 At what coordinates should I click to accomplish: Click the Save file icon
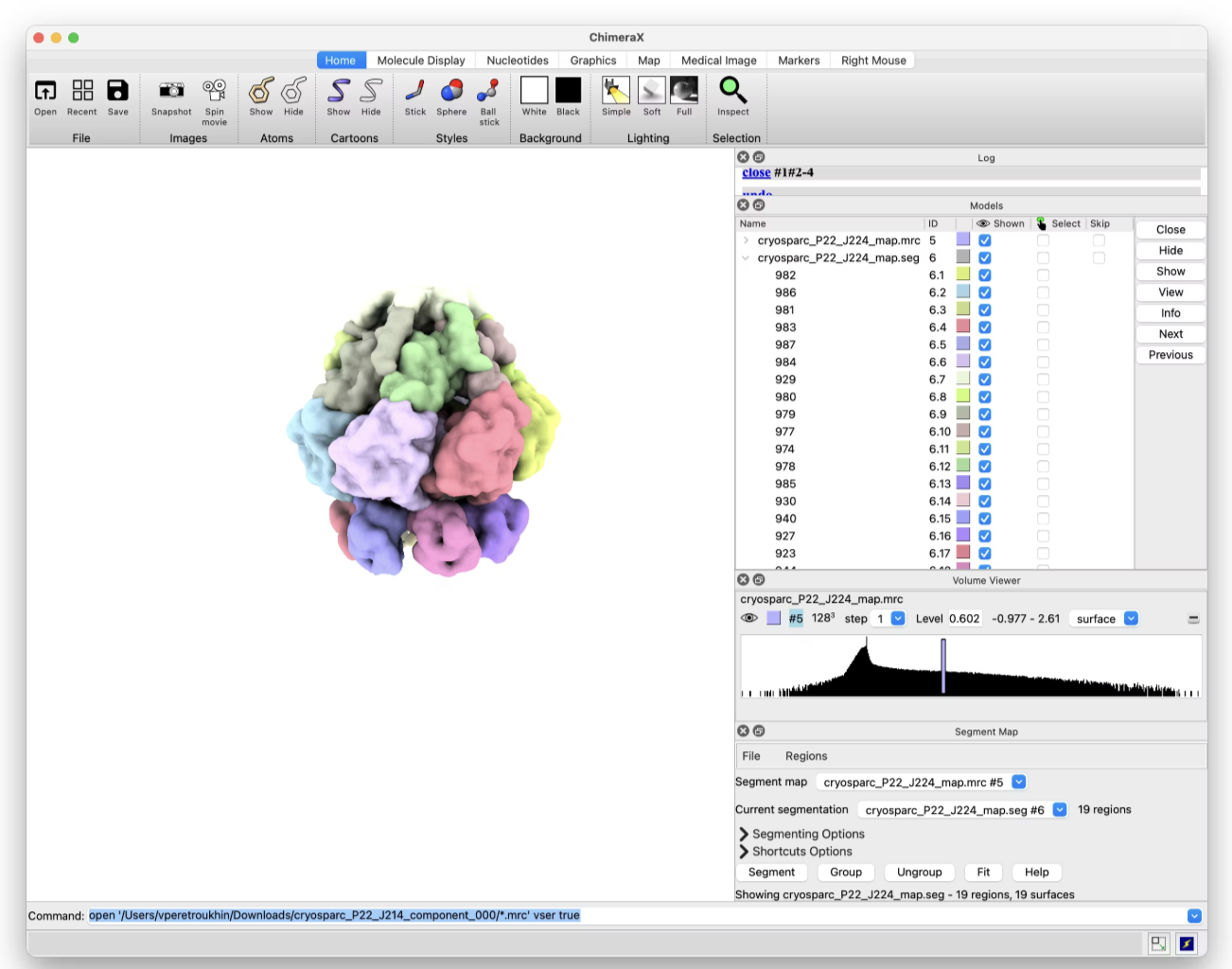click(117, 91)
